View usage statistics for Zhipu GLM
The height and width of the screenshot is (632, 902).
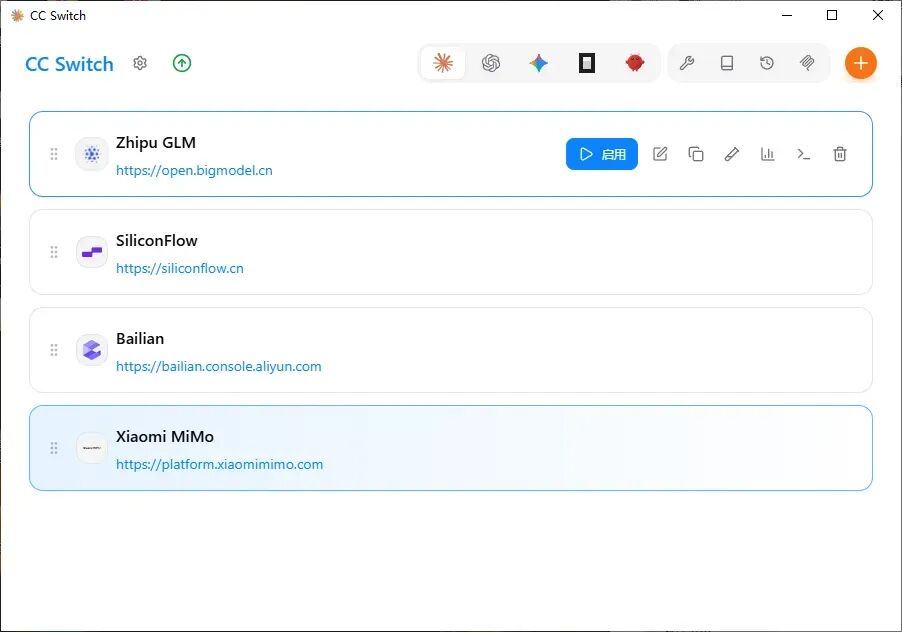tap(767, 154)
